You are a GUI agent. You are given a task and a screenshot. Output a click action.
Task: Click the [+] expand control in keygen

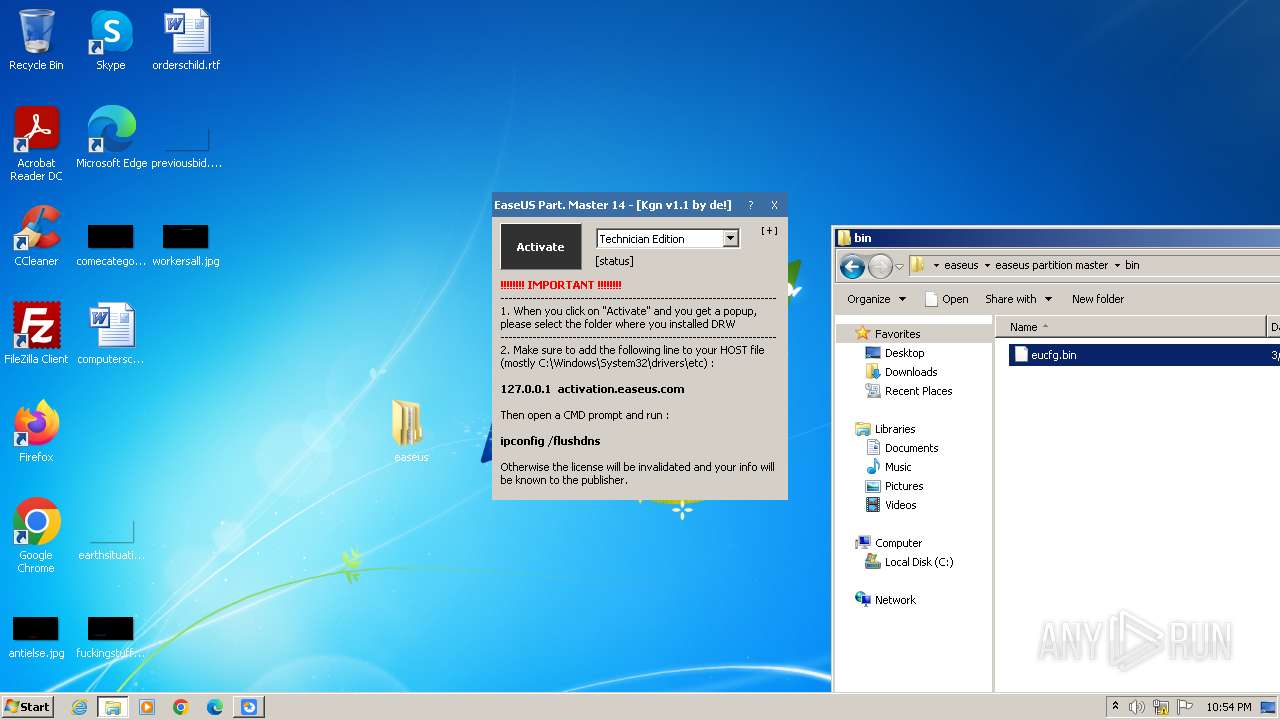(769, 231)
